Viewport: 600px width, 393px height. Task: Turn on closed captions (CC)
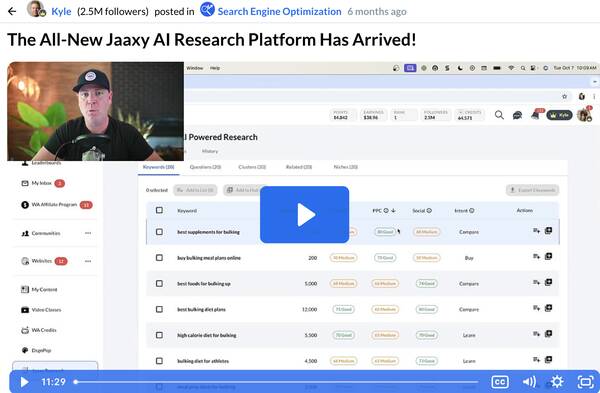(x=500, y=382)
